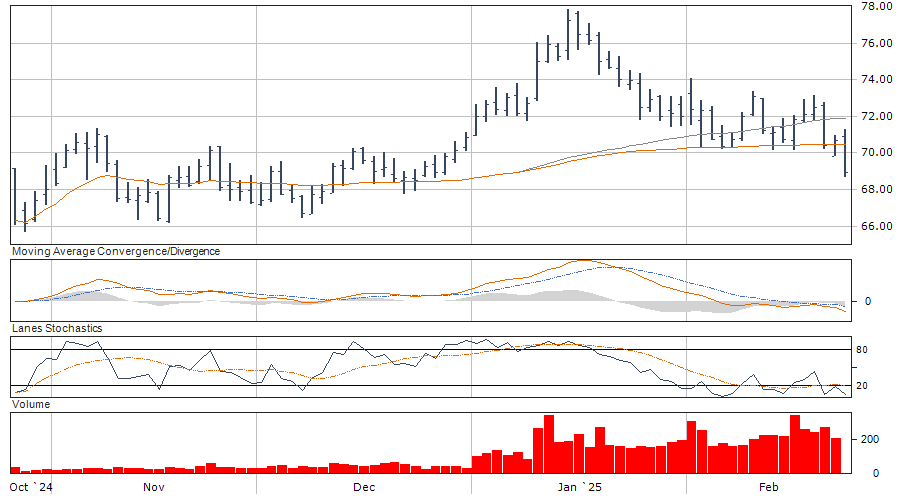Select the Dec date axis label

[363, 487]
